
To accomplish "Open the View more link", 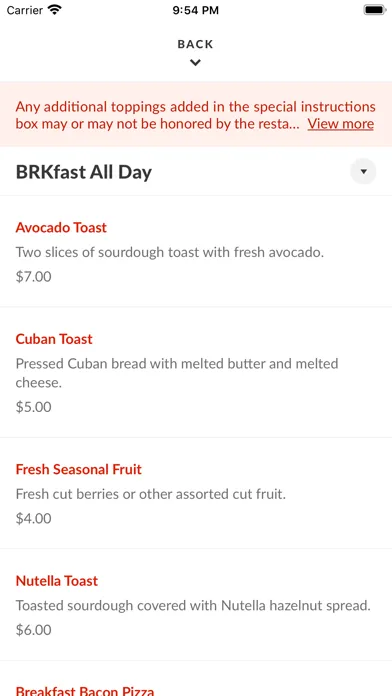I will pos(341,124).
